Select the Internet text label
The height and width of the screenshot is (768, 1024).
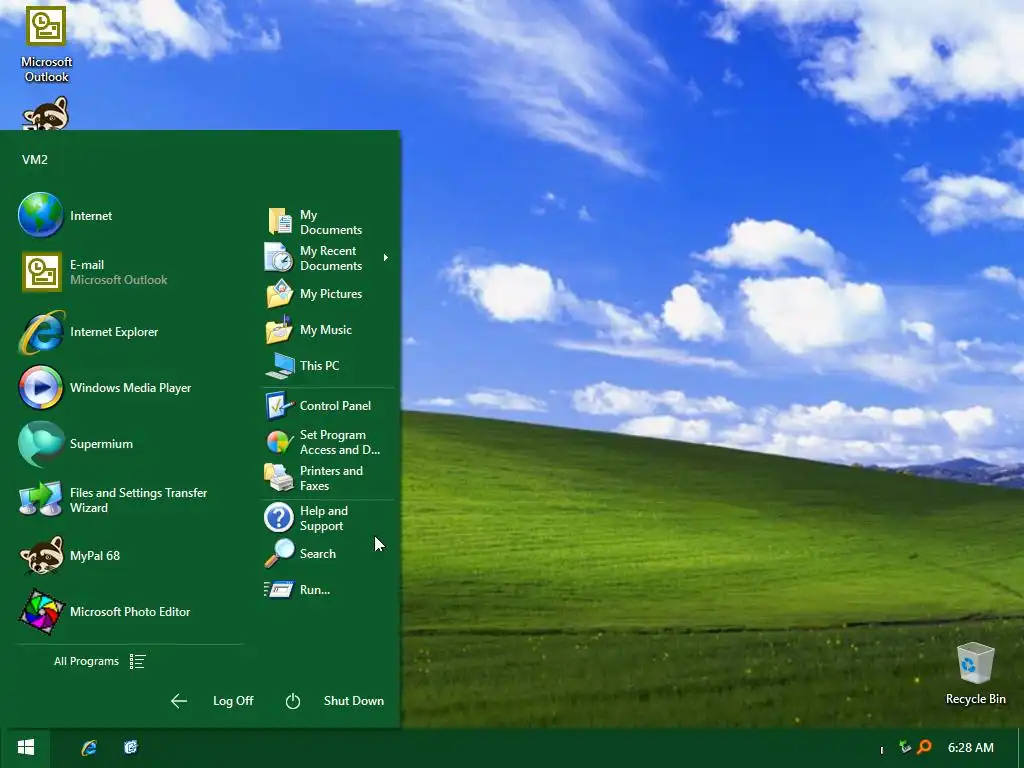(91, 216)
